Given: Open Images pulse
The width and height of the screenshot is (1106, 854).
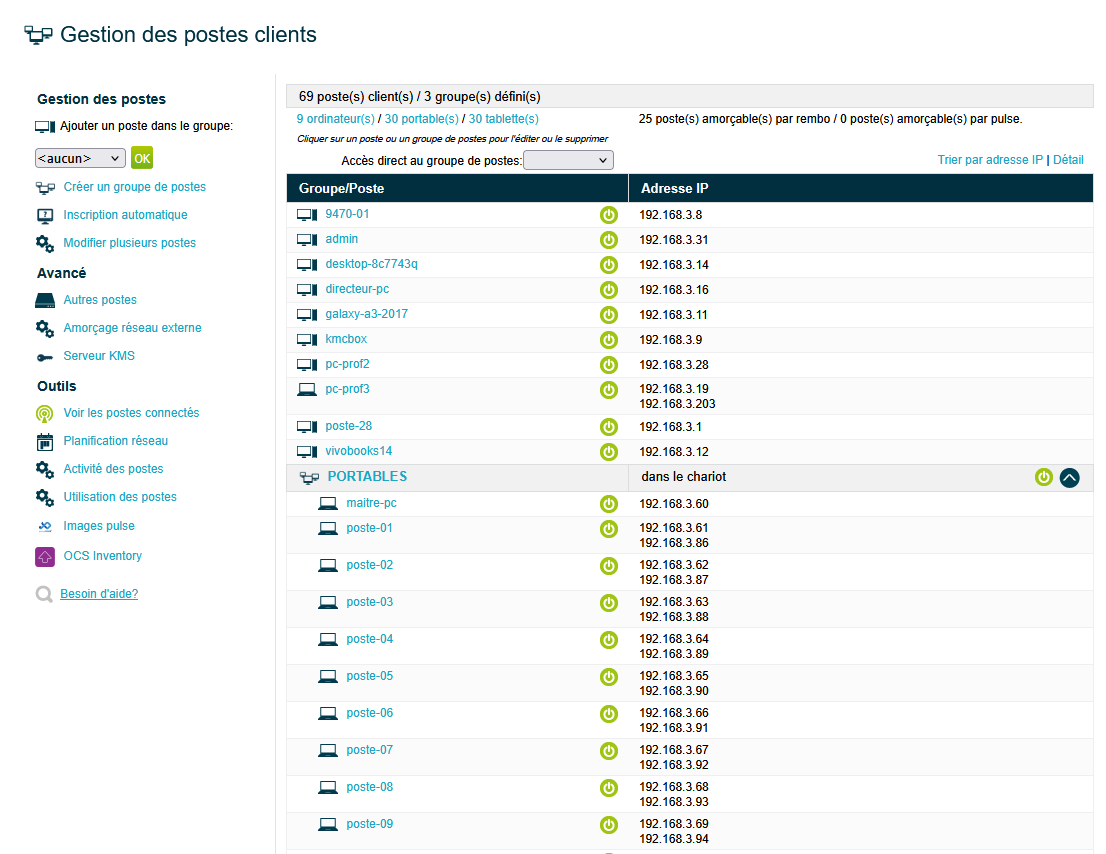Looking at the screenshot, I should point(99,526).
